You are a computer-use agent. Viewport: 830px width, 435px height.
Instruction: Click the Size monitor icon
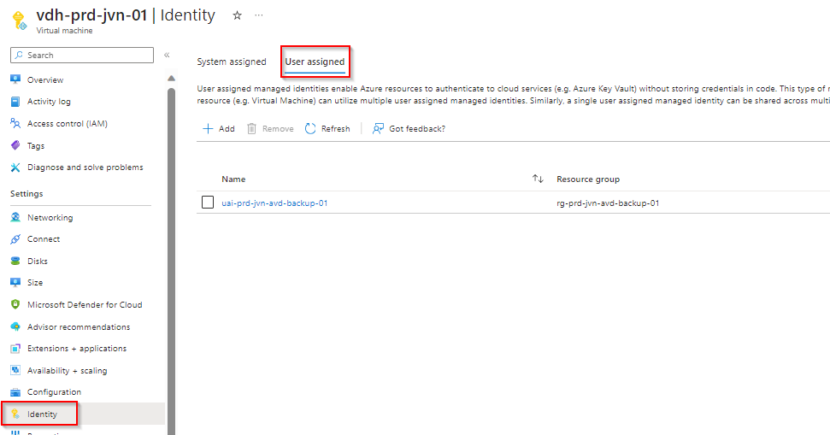[x=15, y=283]
